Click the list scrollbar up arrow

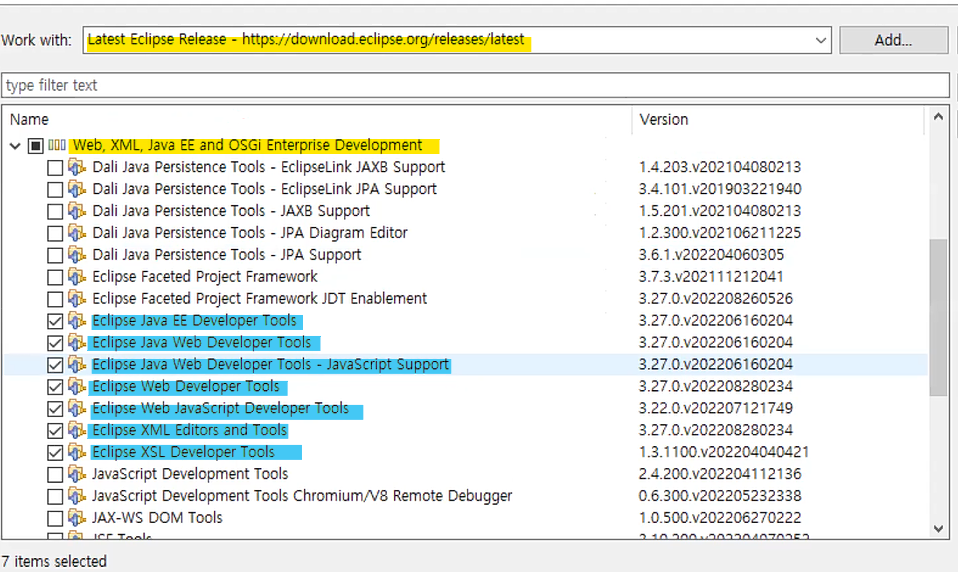pyautogui.click(x=938, y=117)
